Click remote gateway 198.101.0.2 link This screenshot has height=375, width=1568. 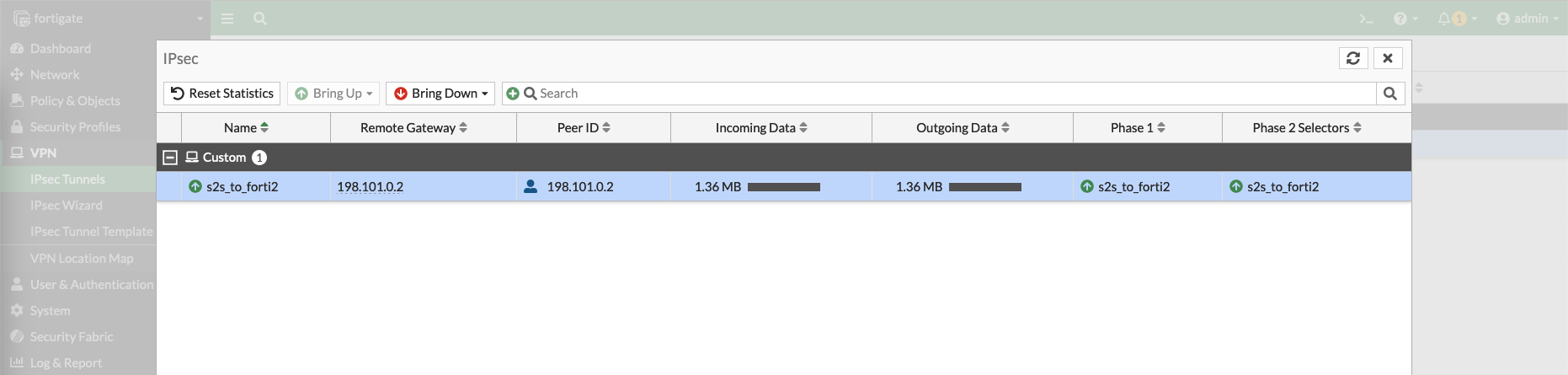click(x=370, y=187)
